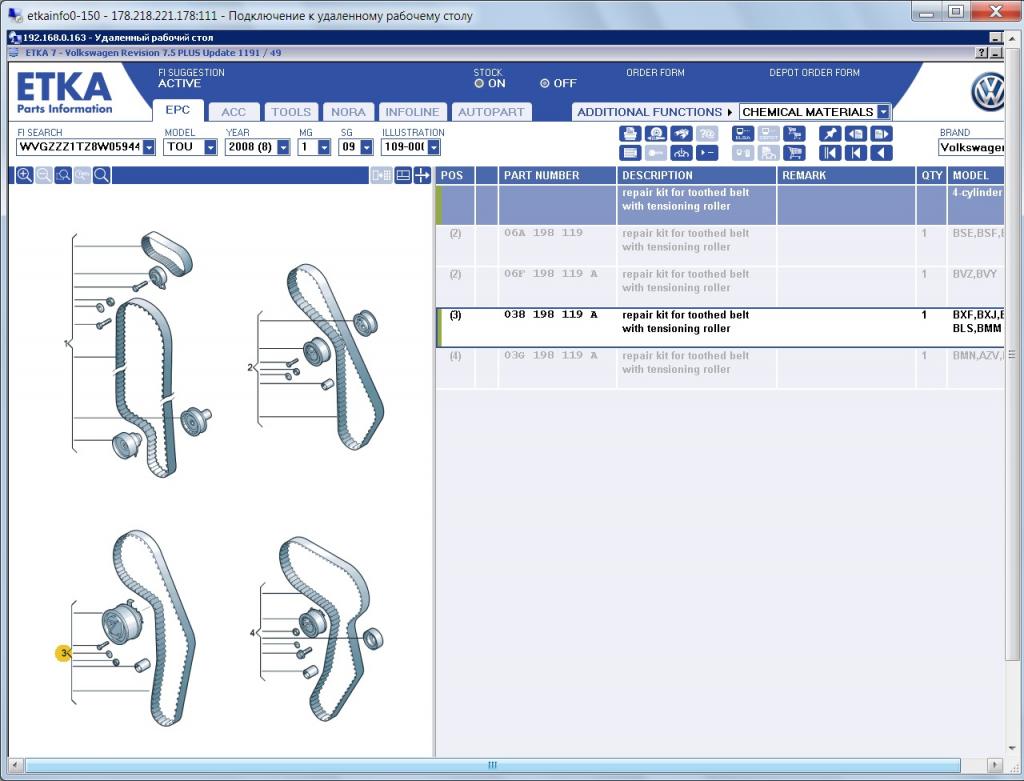This screenshot has height=781, width=1024.
Task: Select part row 038 198 119 A
Action: click(720, 327)
